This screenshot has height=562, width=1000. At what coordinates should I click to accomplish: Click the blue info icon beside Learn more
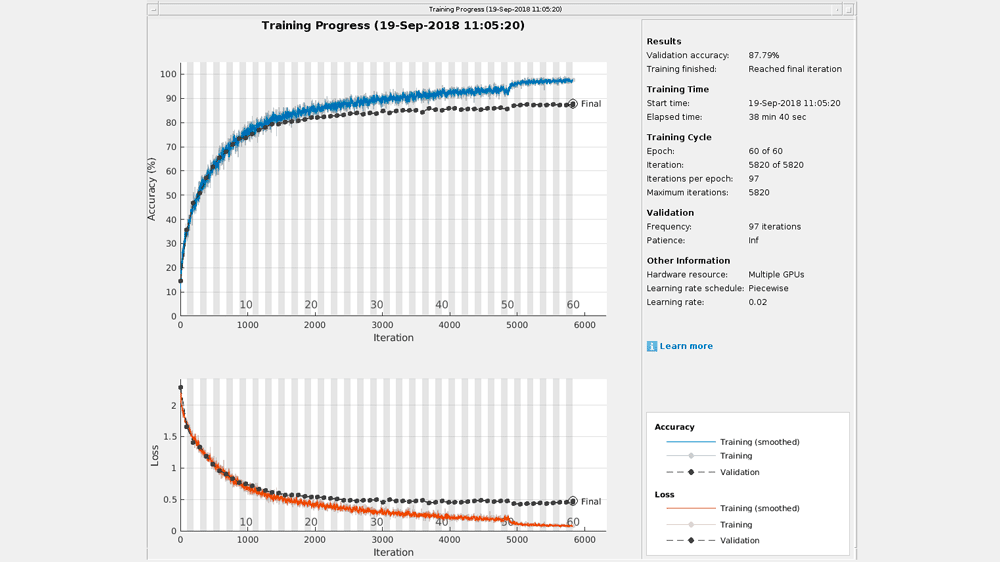pyautogui.click(x=652, y=346)
